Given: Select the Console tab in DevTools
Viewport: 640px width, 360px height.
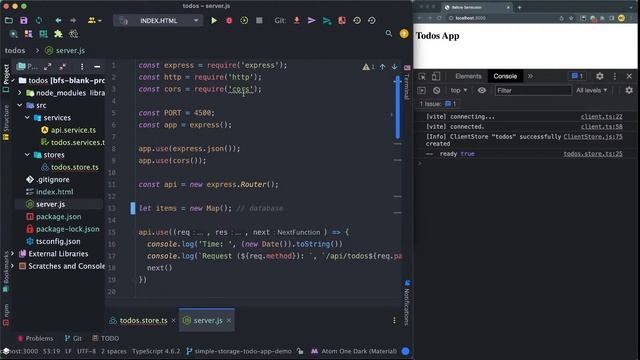Looking at the screenshot, I should tap(505, 76).
